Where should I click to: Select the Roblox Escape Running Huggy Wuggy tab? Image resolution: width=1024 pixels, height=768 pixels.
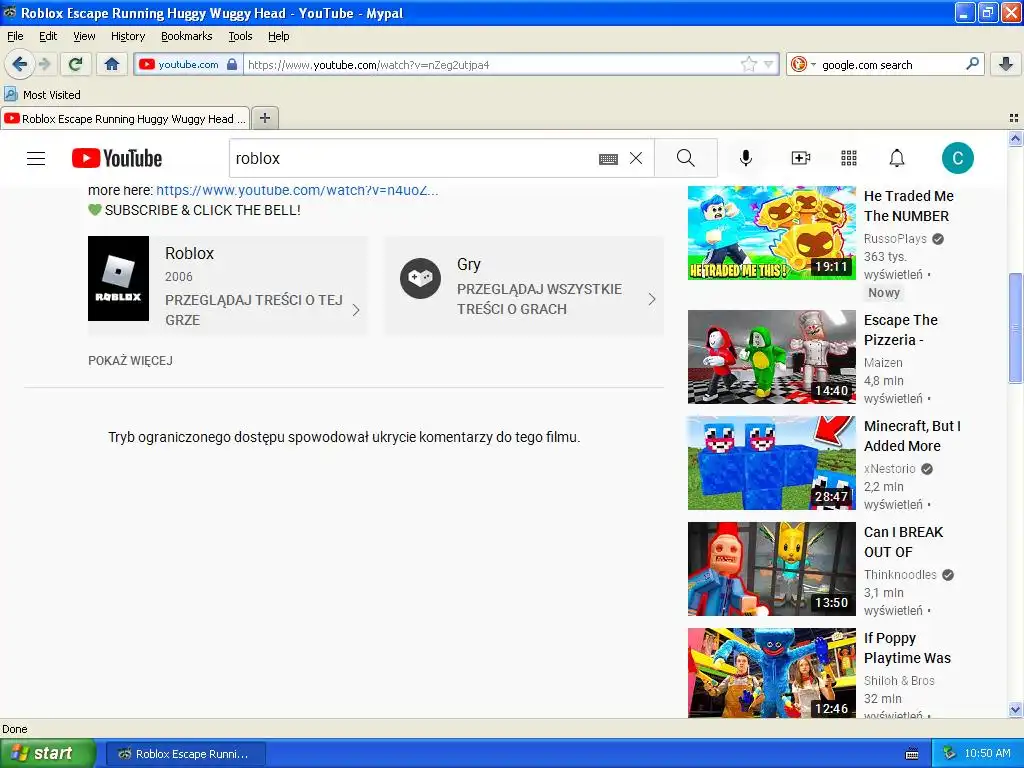[x=125, y=118]
